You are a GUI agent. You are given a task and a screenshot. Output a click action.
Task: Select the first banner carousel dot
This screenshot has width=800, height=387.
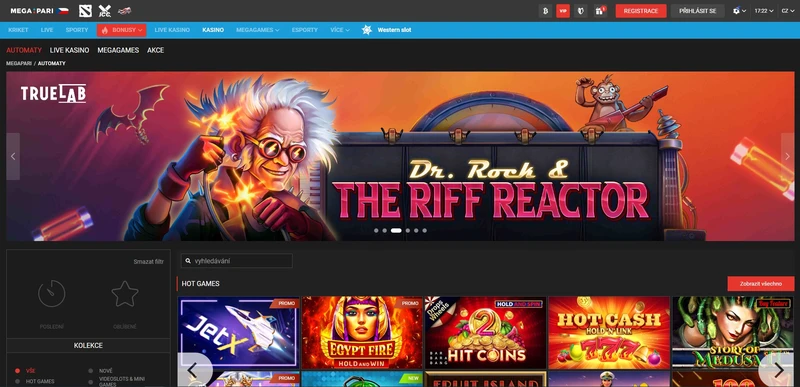tap(376, 230)
